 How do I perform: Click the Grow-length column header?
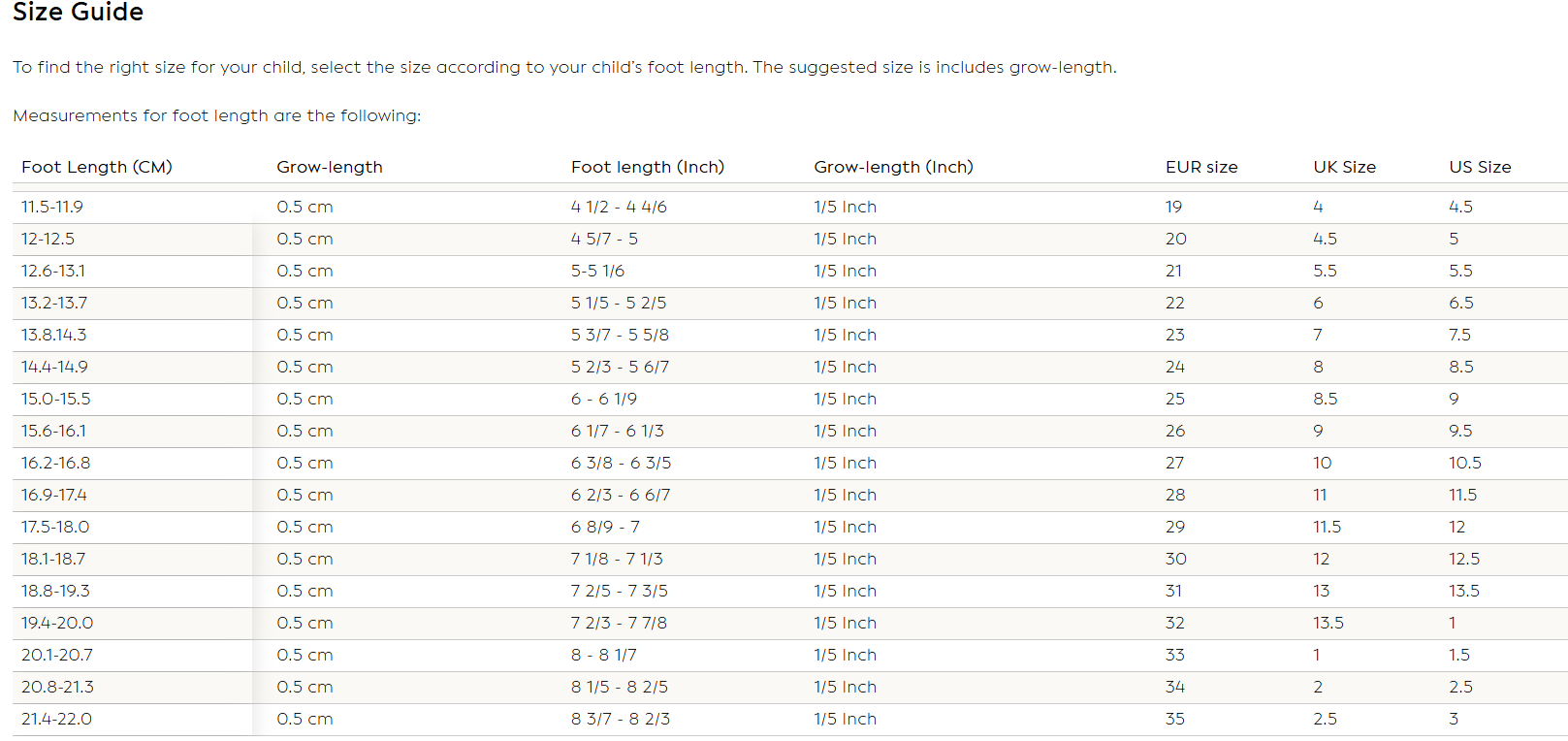[330, 167]
